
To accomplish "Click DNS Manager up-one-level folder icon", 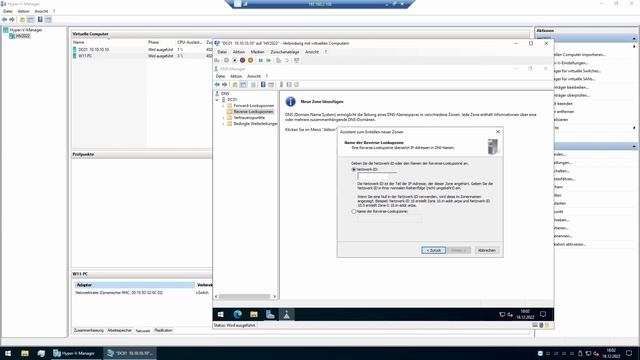I will pyautogui.click(x=235, y=84).
